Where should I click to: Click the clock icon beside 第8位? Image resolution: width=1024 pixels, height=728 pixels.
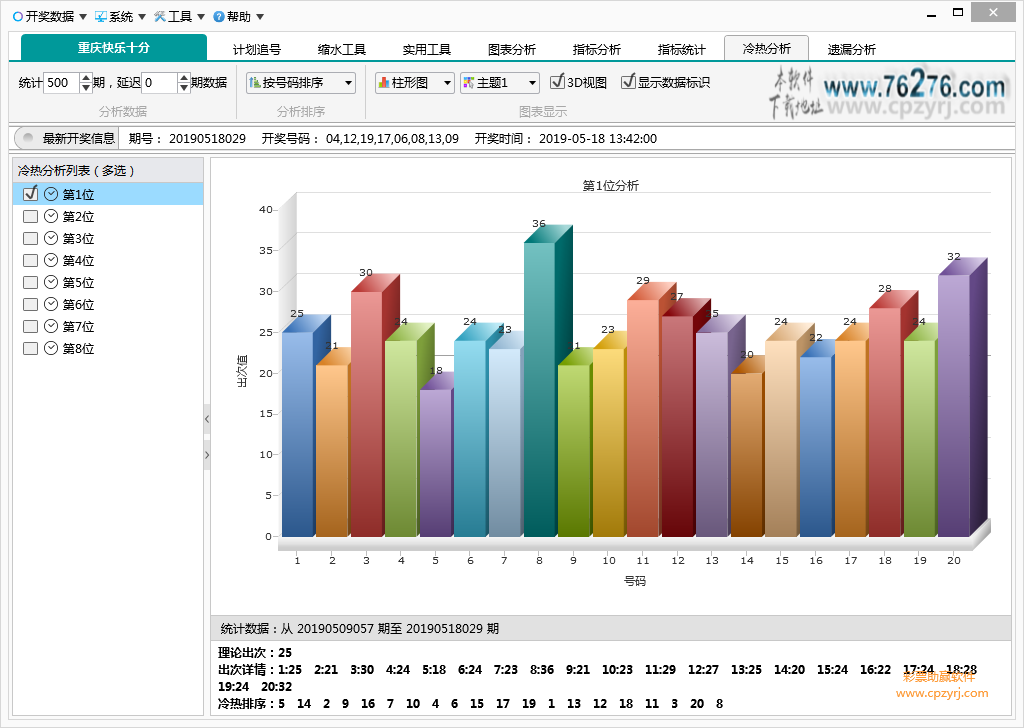[x=51, y=349]
